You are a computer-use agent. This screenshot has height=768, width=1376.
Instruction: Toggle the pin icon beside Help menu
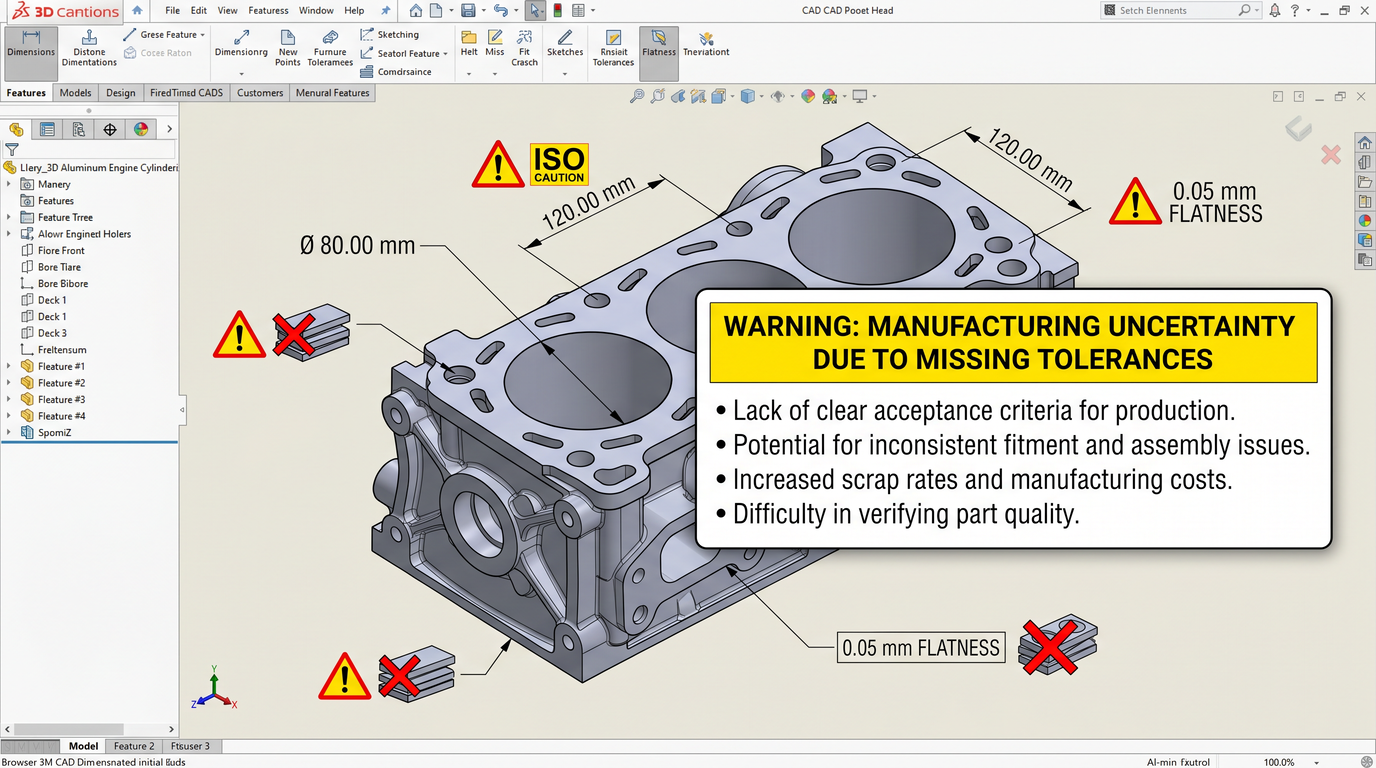coord(385,11)
